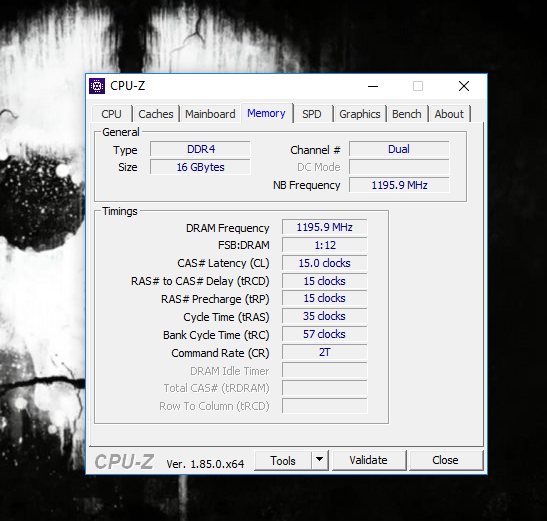Select the tRCD 15 clocks value
547x521 pixels.
pyautogui.click(x=324, y=281)
